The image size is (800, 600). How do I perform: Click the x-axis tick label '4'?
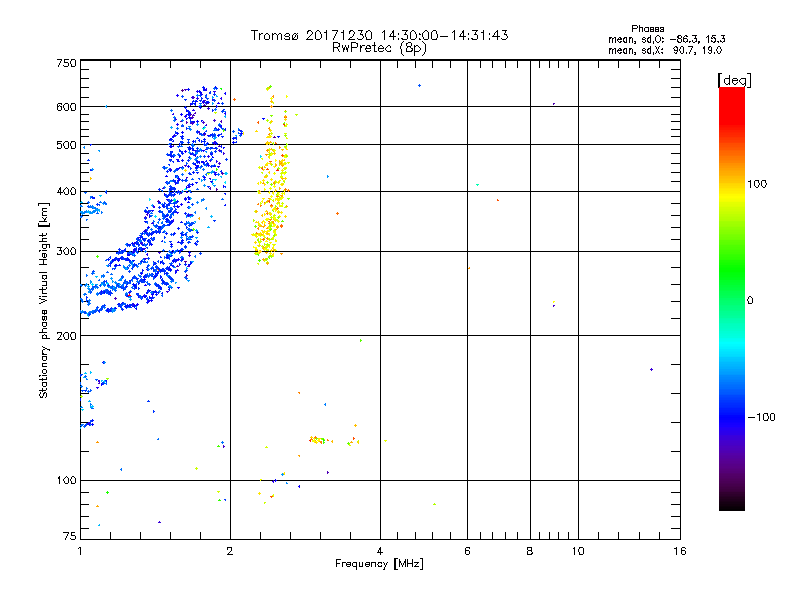coord(380,551)
